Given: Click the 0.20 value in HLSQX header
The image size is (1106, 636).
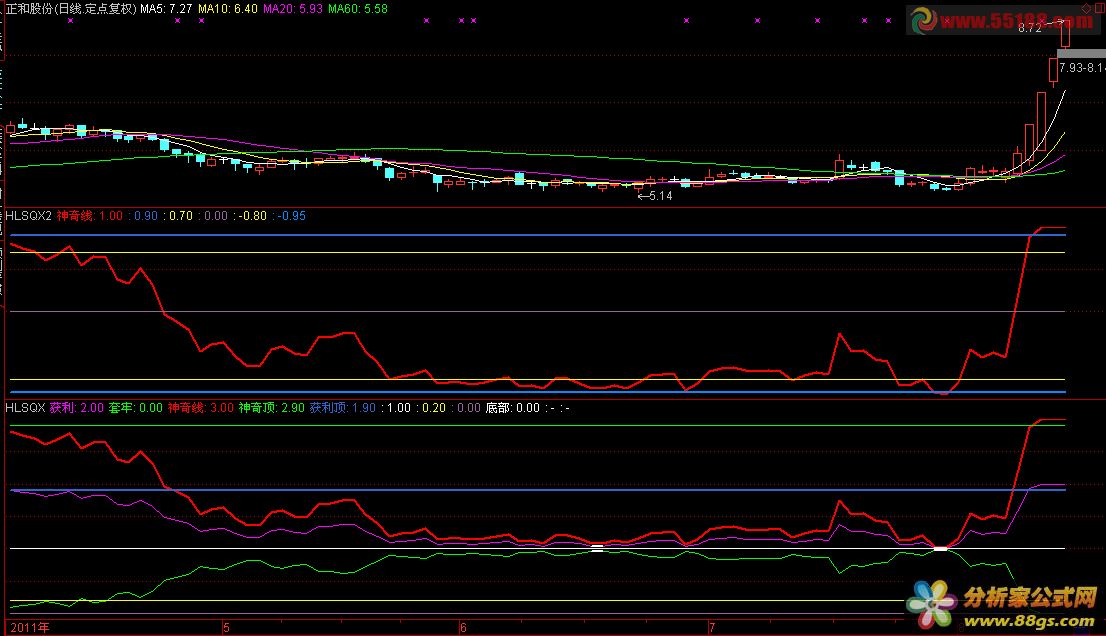Looking at the screenshot, I should click(x=434, y=408).
